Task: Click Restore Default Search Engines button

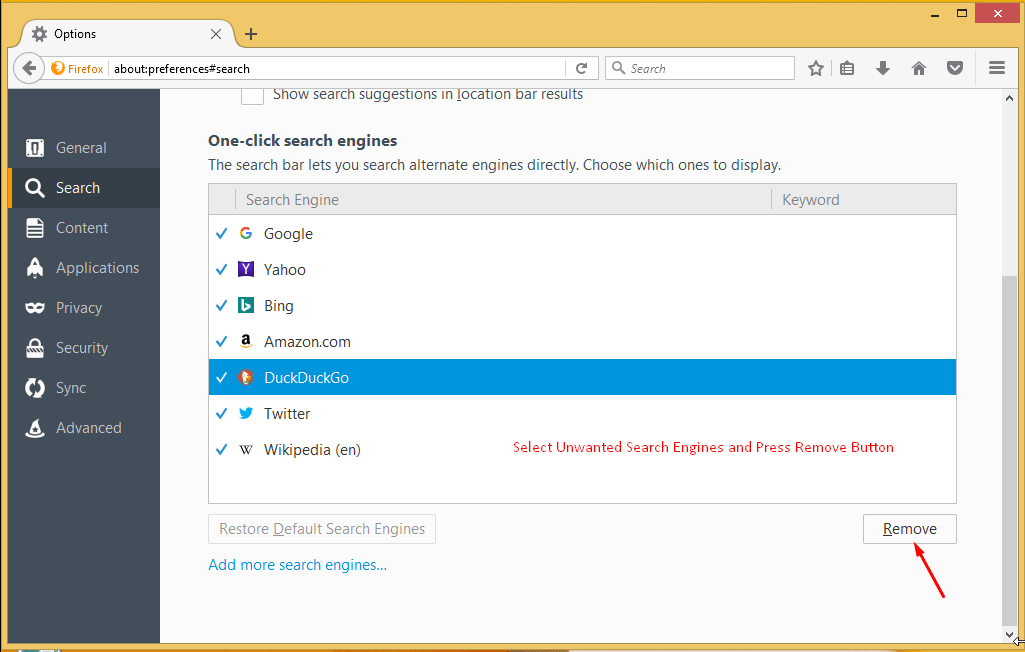Action: [x=322, y=528]
